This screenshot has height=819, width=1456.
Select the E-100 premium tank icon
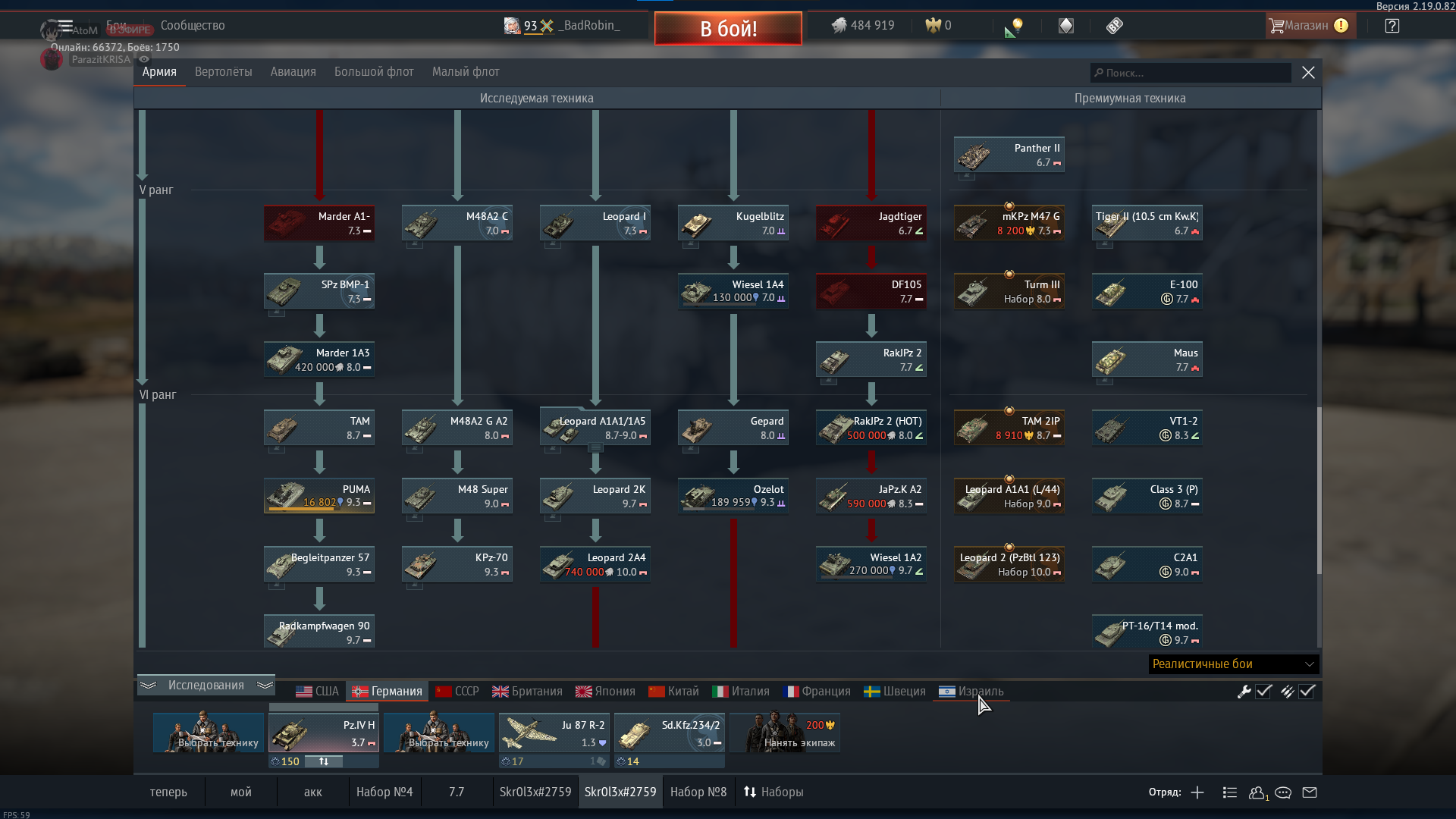pos(1111,293)
